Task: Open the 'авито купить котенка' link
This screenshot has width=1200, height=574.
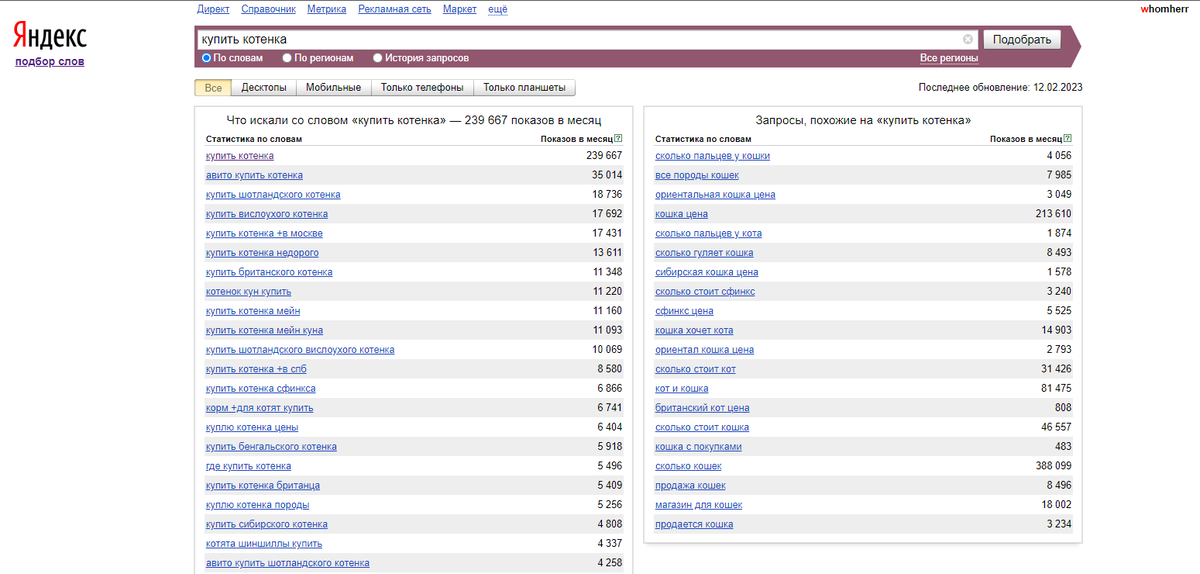Action: pos(254,175)
